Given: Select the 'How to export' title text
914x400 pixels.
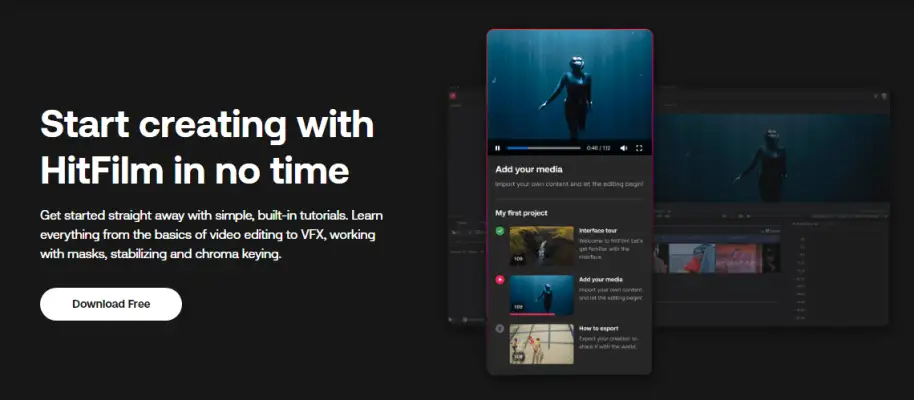Looking at the screenshot, I should point(598,328).
